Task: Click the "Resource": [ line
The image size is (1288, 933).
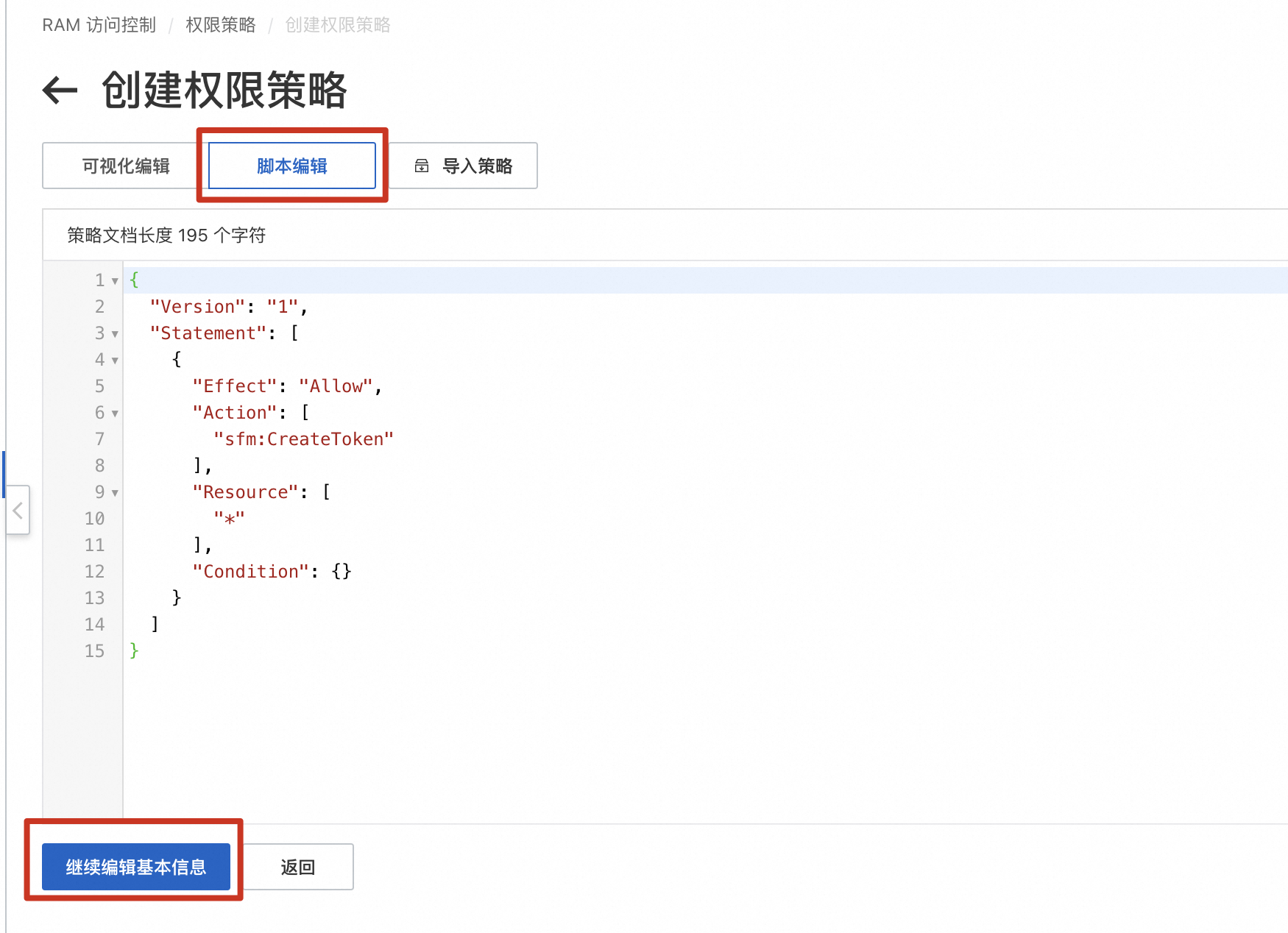Action: (261, 492)
